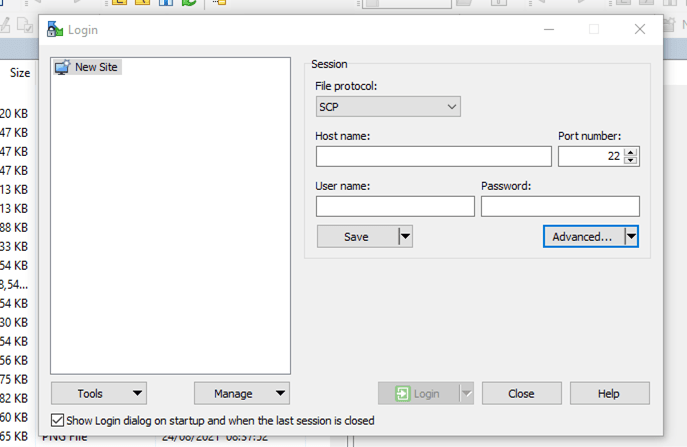Screen dimensions: 687x447
Task: Click the Save button
Action: pos(357,237)
